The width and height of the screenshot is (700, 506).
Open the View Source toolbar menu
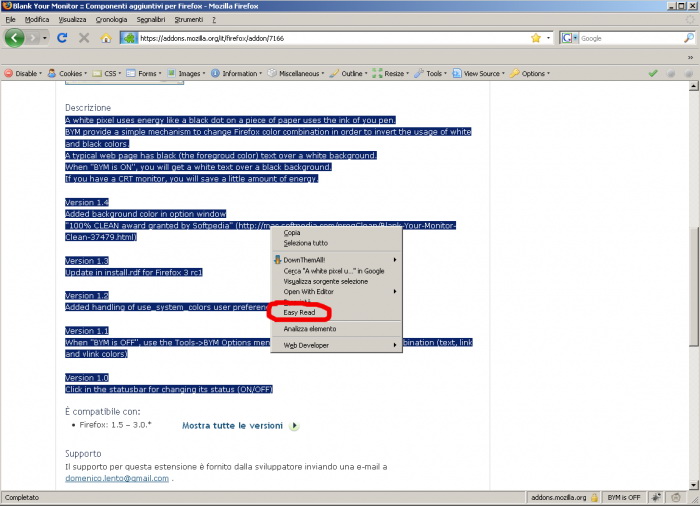[478, 73]
